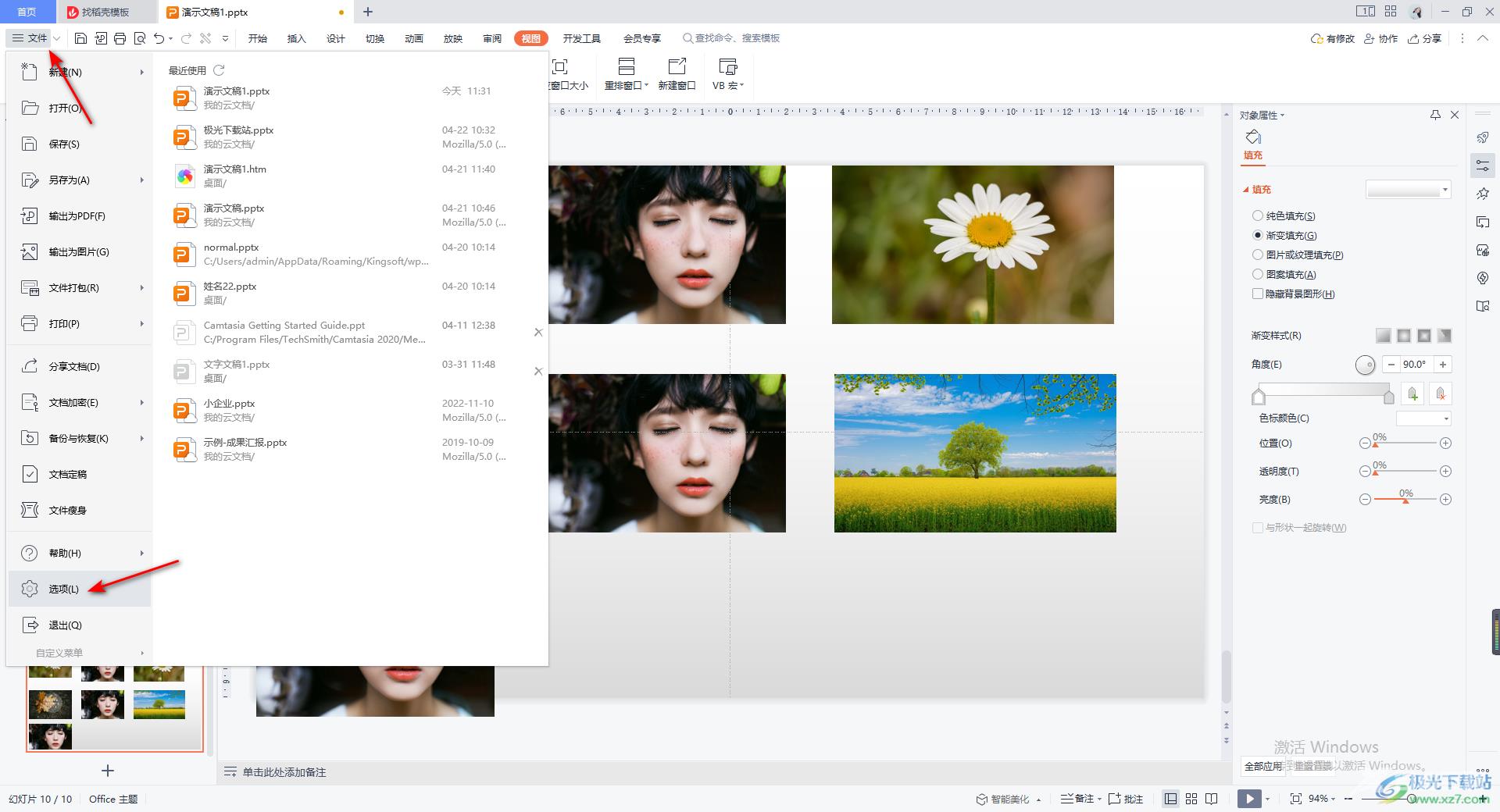Increase angle with plus stepper
The width and height of the screenshot is (1500, 812).
pos(1443,365)
